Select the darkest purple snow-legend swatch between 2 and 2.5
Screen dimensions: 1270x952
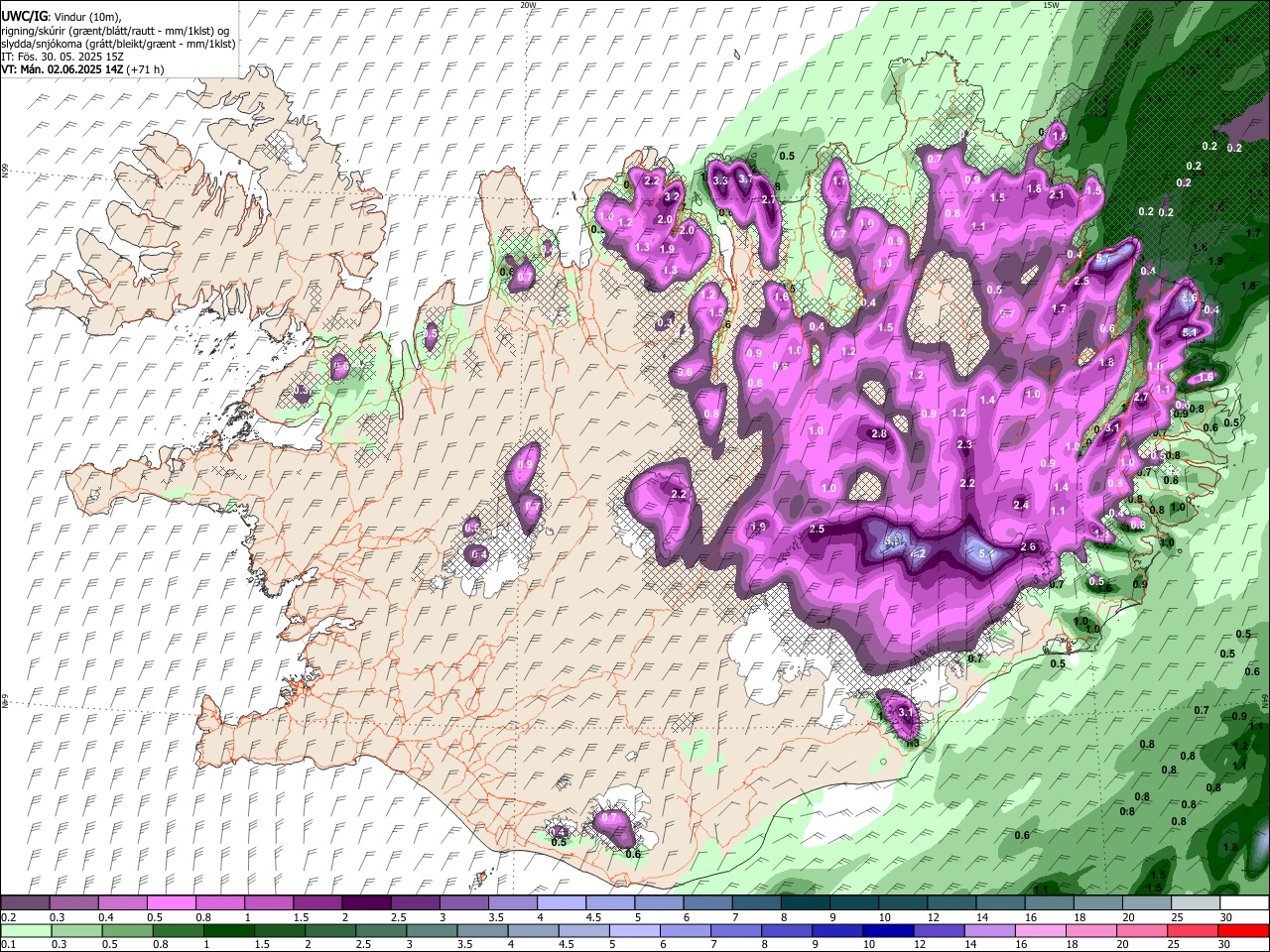click(x=366, y=903)
